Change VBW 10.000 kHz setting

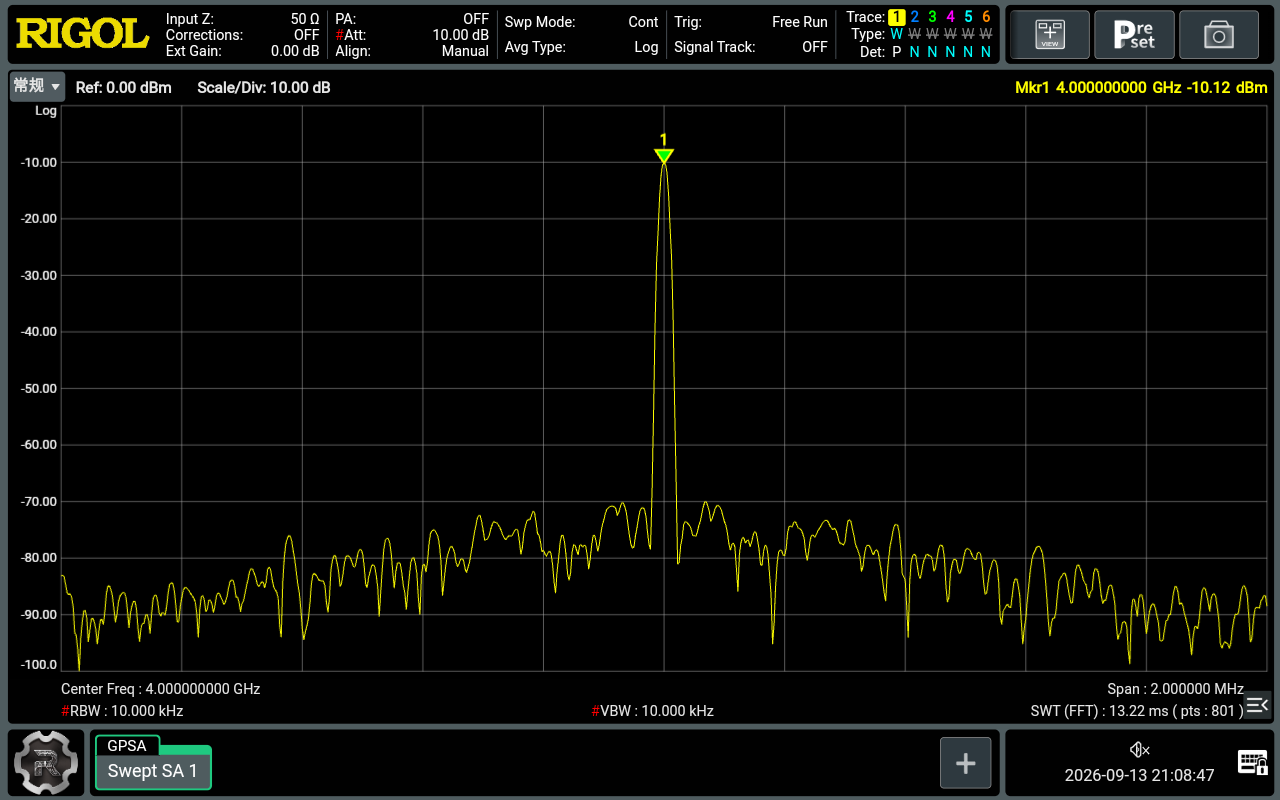point(652,711)
